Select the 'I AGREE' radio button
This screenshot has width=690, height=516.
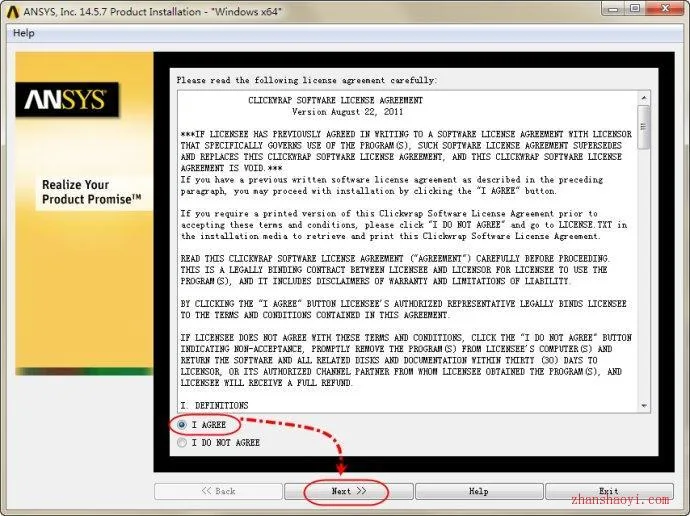point(182,425)
